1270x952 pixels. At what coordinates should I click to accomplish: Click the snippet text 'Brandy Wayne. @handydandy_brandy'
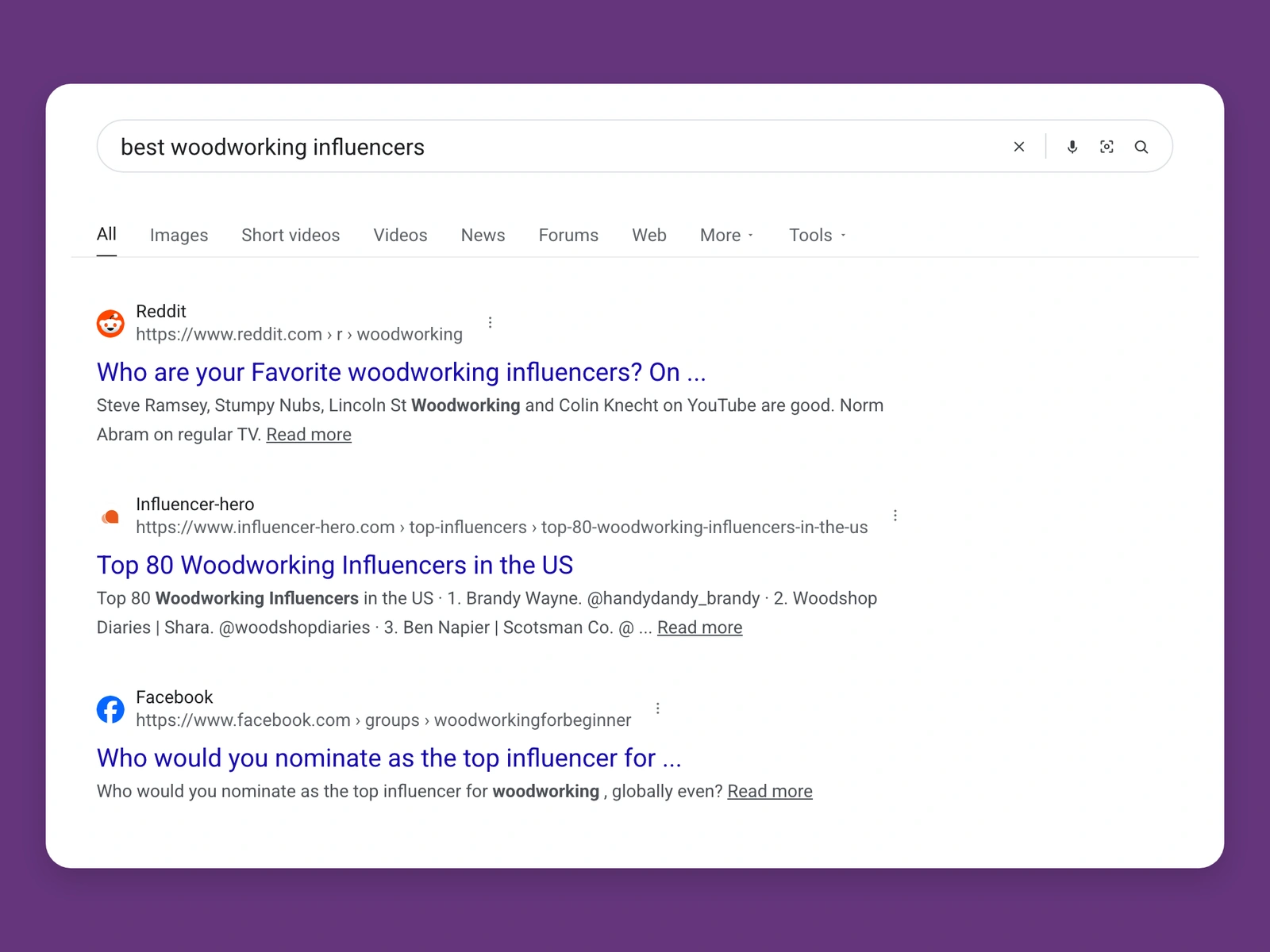[x=613, y=598]
